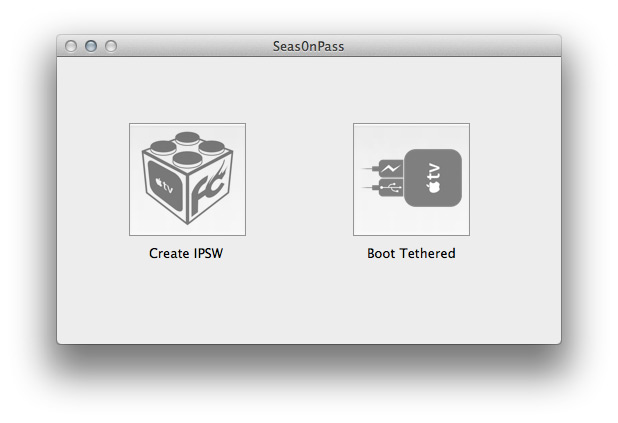Click the rear top stud on the brick
This screenshot has height=423, width=618.
point(188,137)
